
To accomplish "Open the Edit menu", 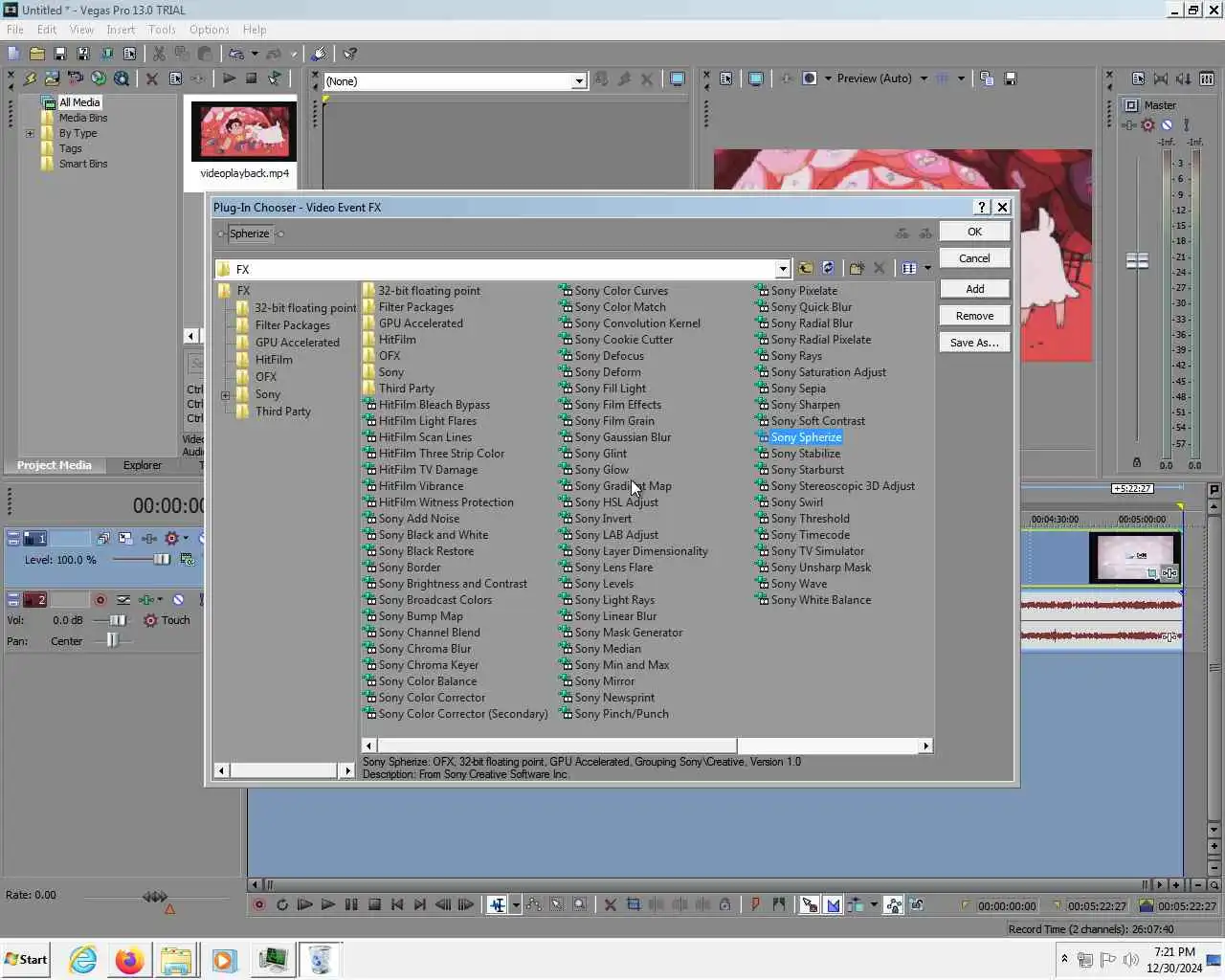I will 47,30.
